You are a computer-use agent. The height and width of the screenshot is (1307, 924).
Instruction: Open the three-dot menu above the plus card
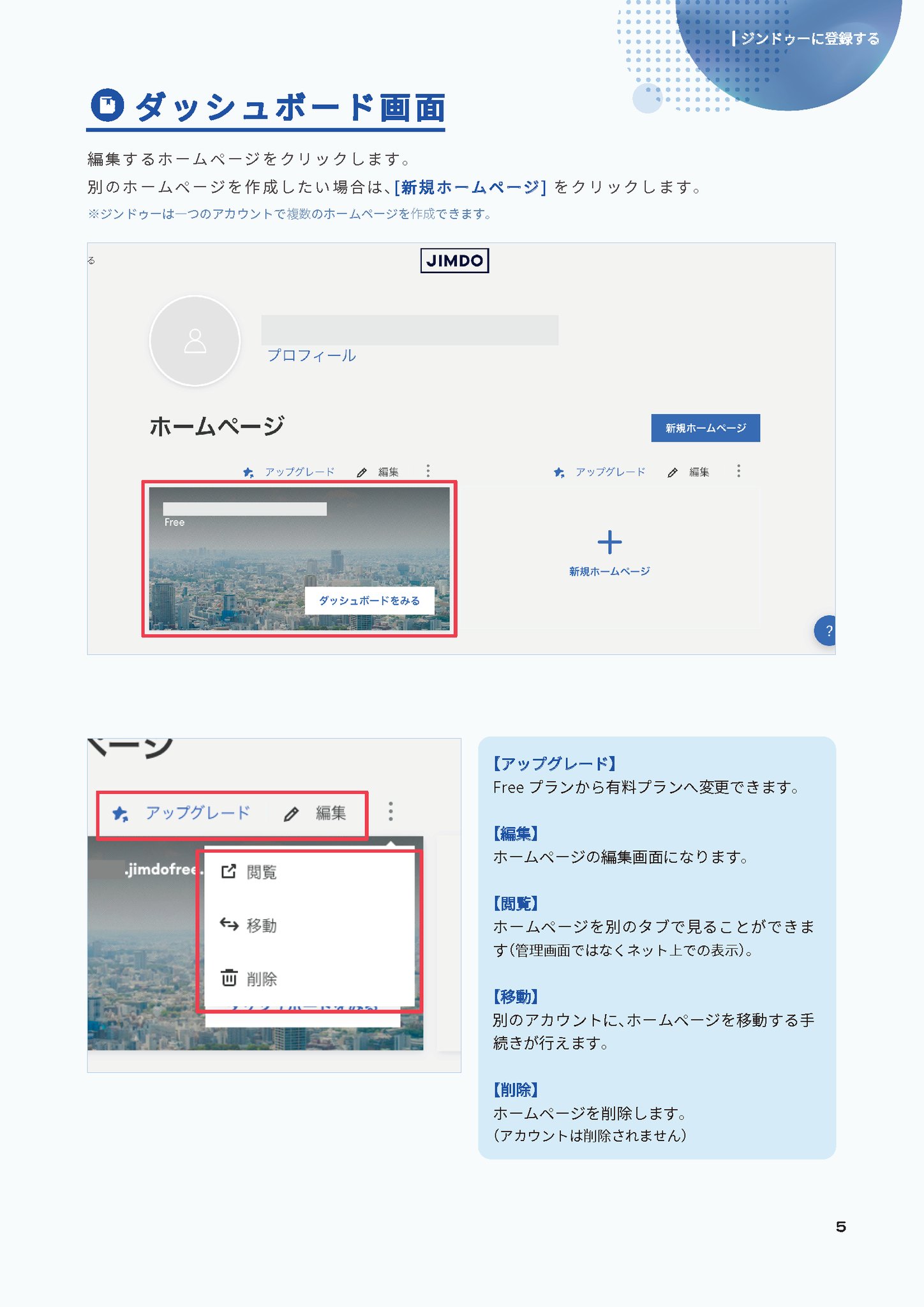739,471
